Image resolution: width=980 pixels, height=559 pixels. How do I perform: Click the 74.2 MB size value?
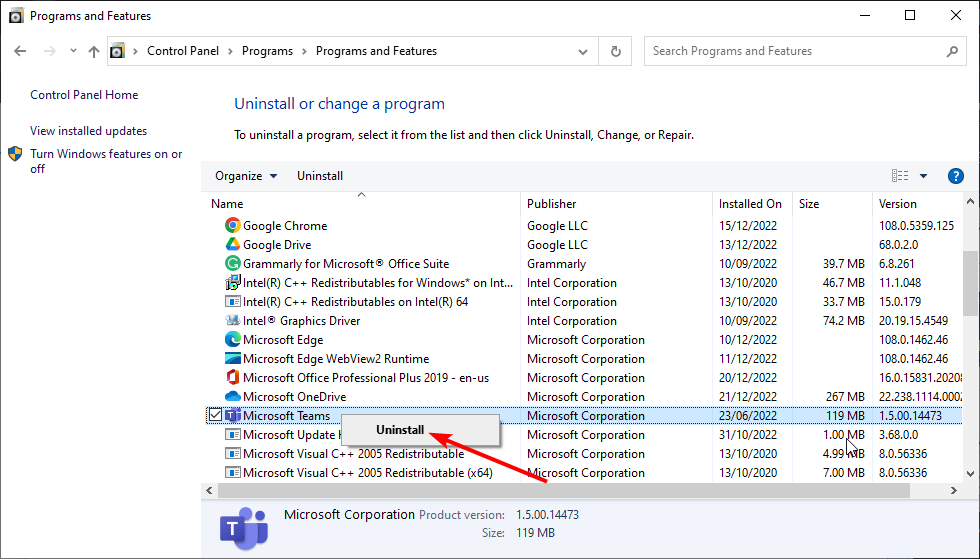pyautogui.click(x=844, y=321)
